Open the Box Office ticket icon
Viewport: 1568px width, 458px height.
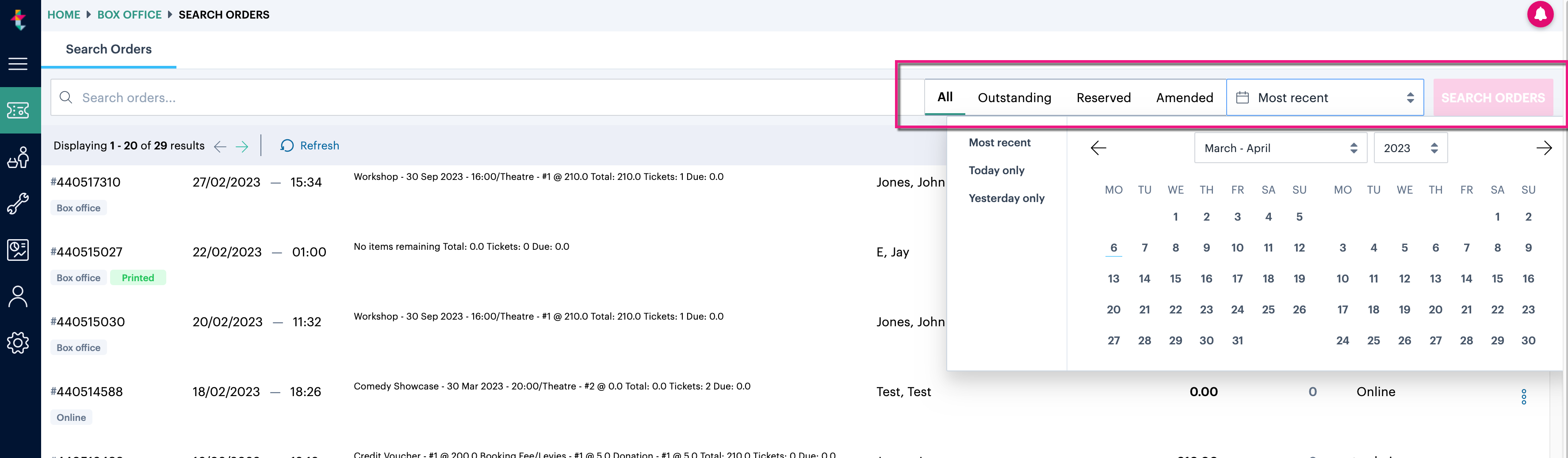tap(18, 110)
